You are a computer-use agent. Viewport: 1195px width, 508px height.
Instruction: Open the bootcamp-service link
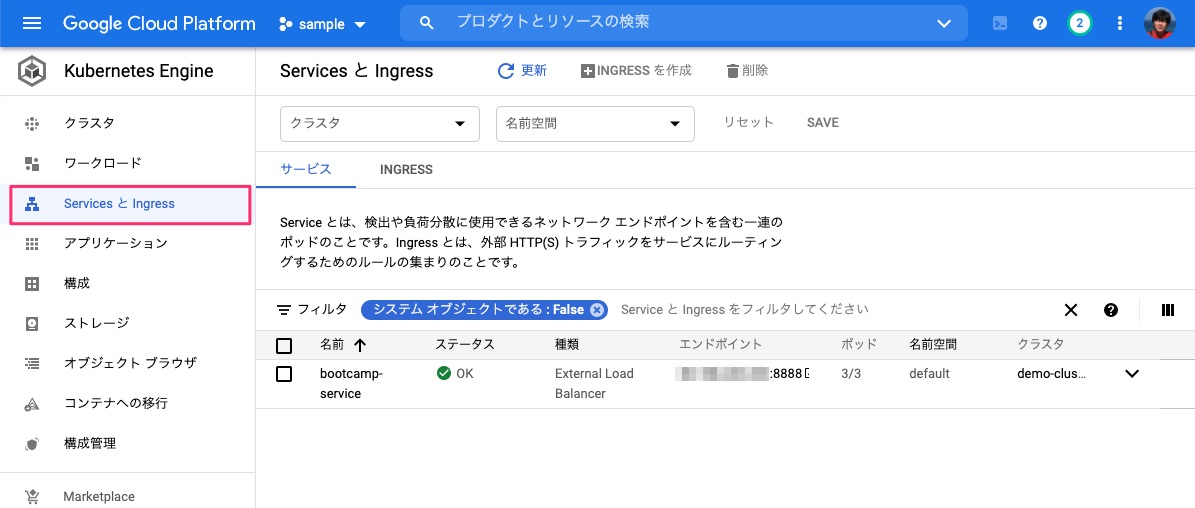pos(351,384)
